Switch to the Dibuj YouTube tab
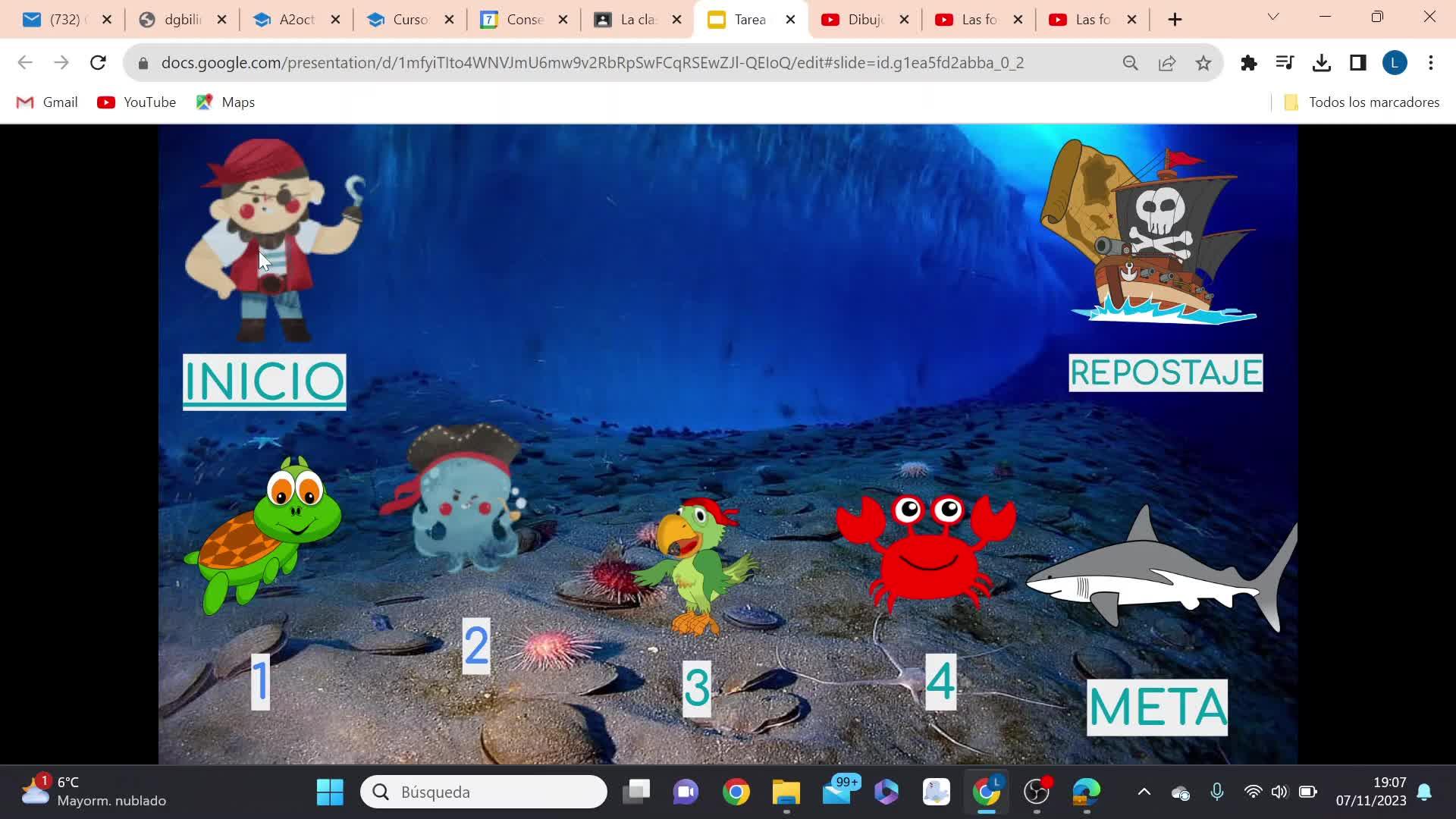 click(864, 20)
